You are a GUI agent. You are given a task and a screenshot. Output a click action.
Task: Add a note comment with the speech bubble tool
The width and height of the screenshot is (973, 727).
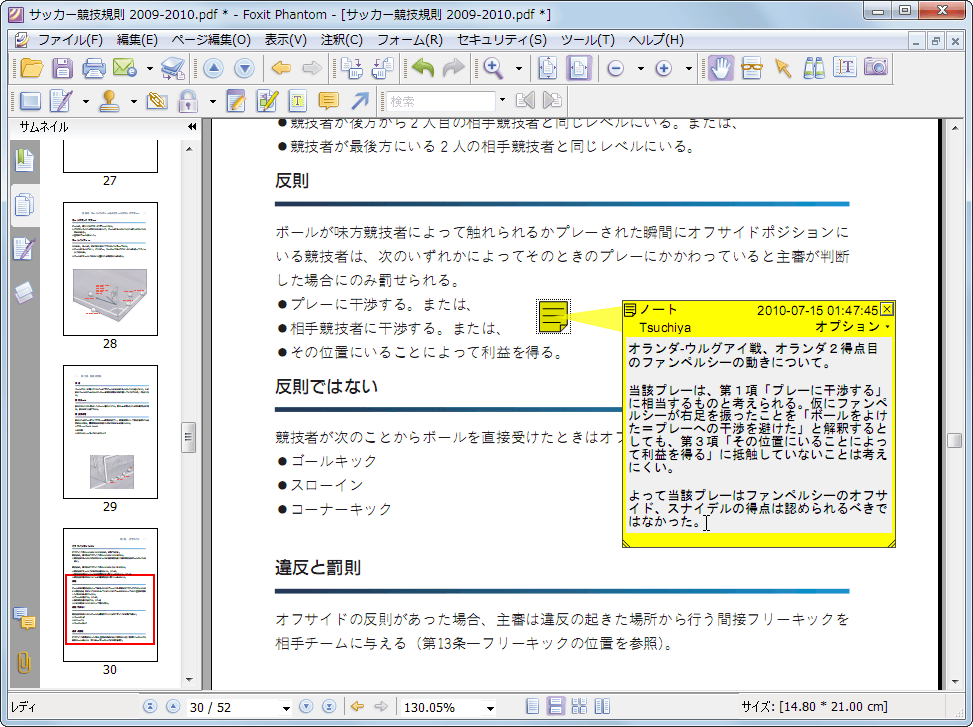pos(328,100)
